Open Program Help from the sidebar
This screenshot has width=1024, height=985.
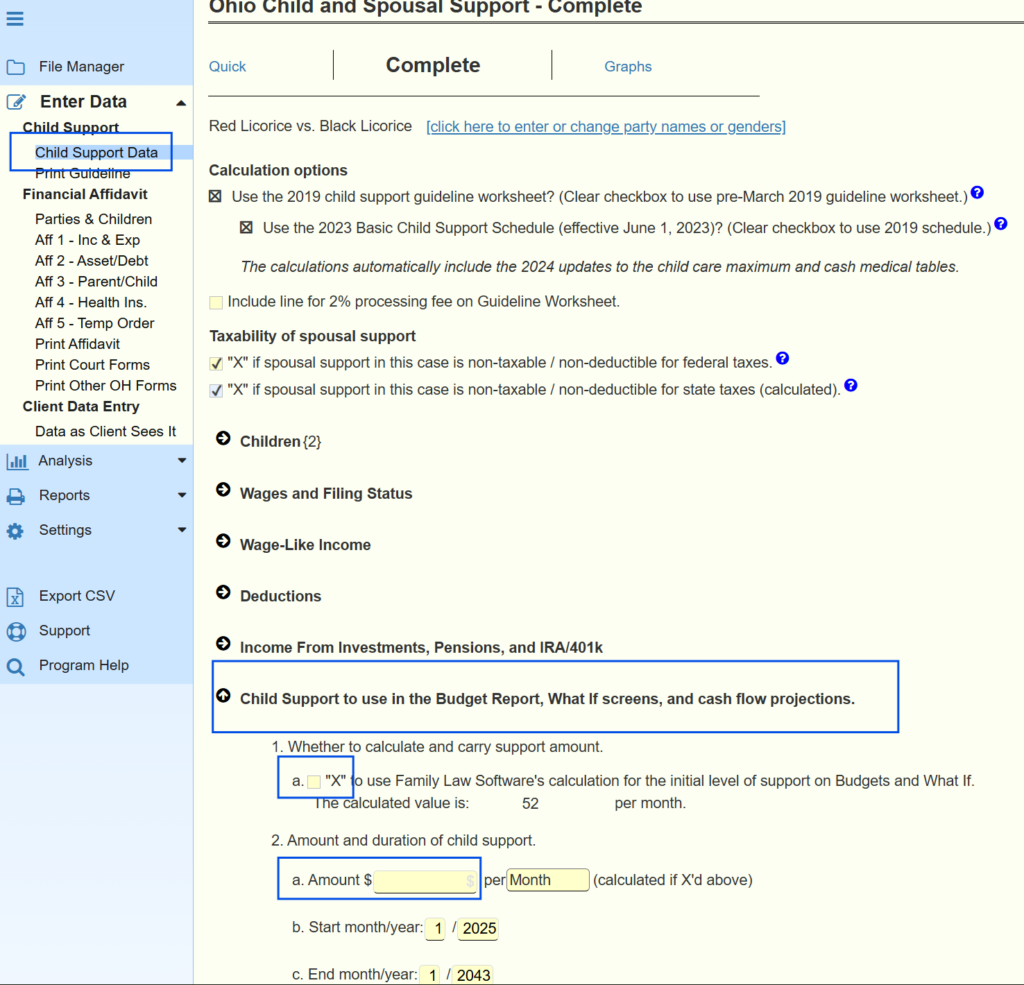tap(84, 665)
